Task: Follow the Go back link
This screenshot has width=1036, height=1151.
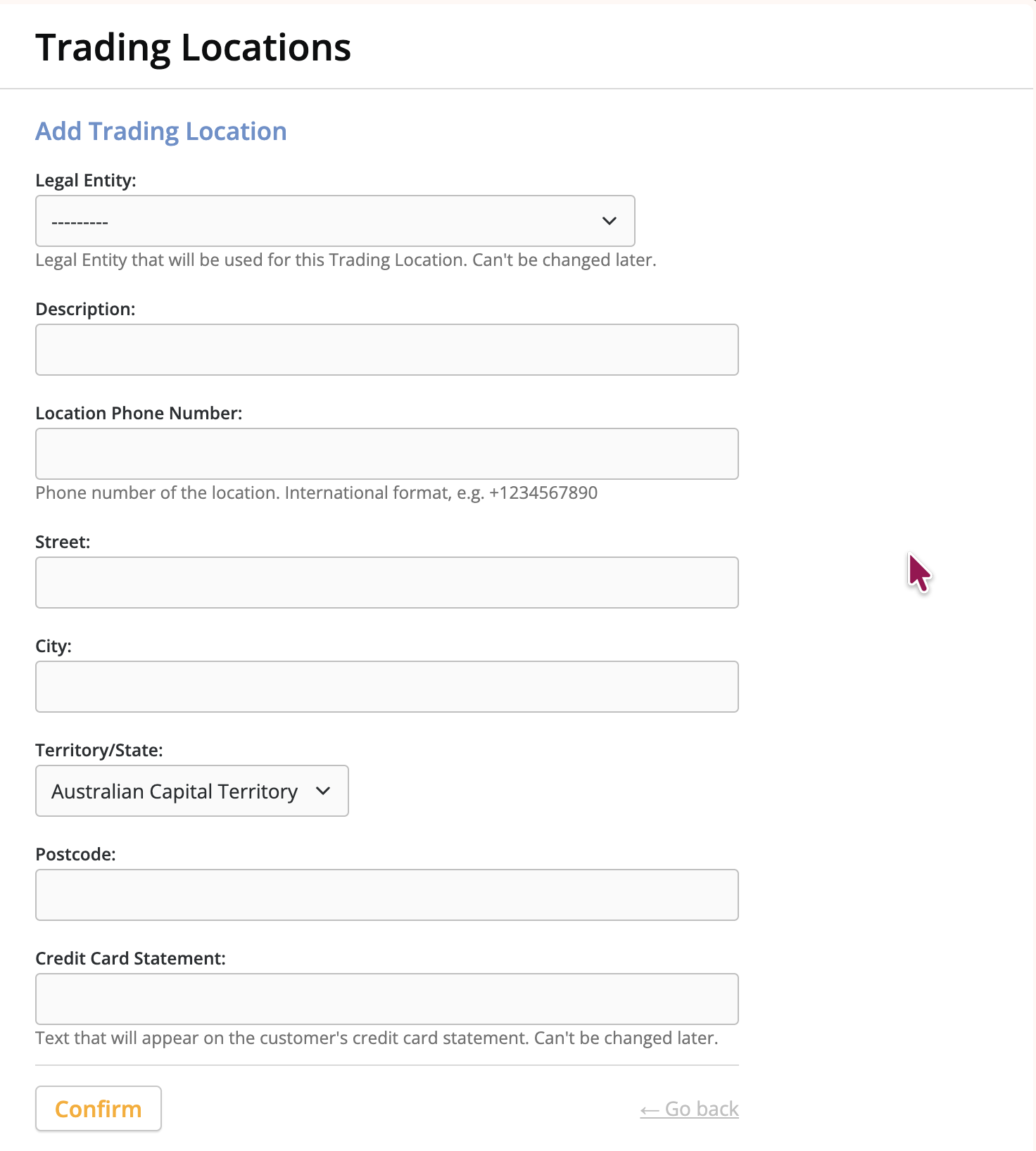Action: click(x=689, y=1109)
